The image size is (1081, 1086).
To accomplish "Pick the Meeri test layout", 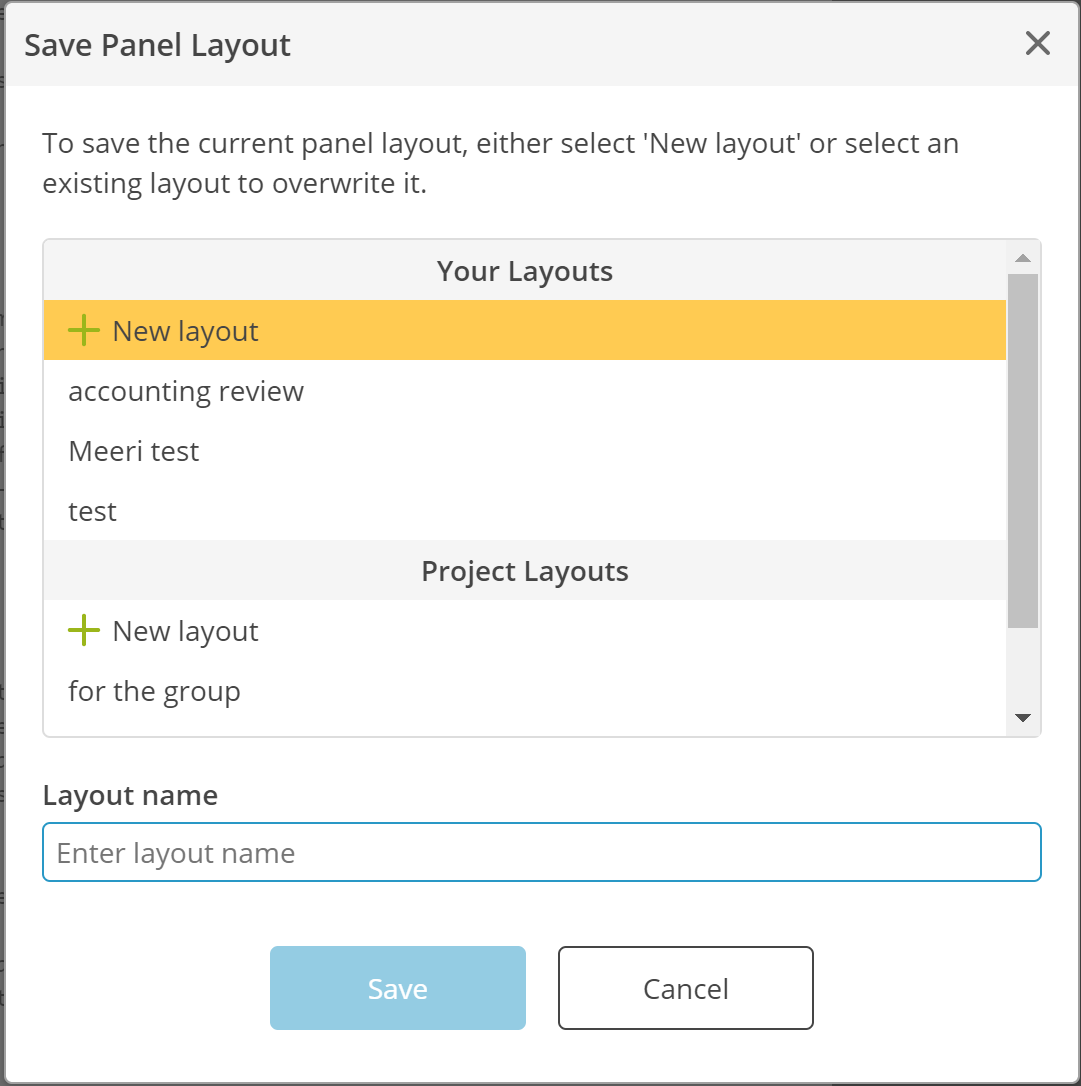I will pyautogui.click(x=525, y=451).
